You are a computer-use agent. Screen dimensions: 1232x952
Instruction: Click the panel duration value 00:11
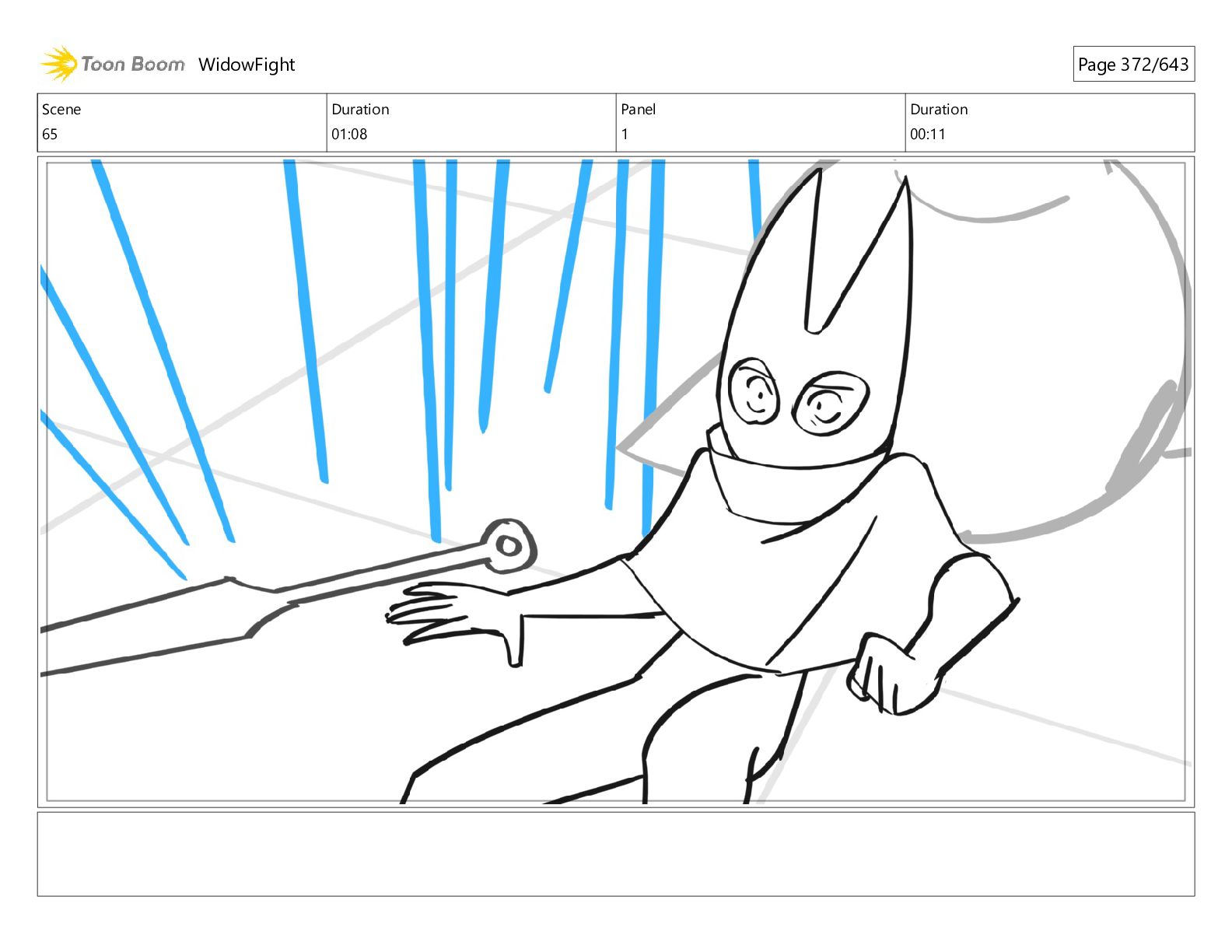928,134
